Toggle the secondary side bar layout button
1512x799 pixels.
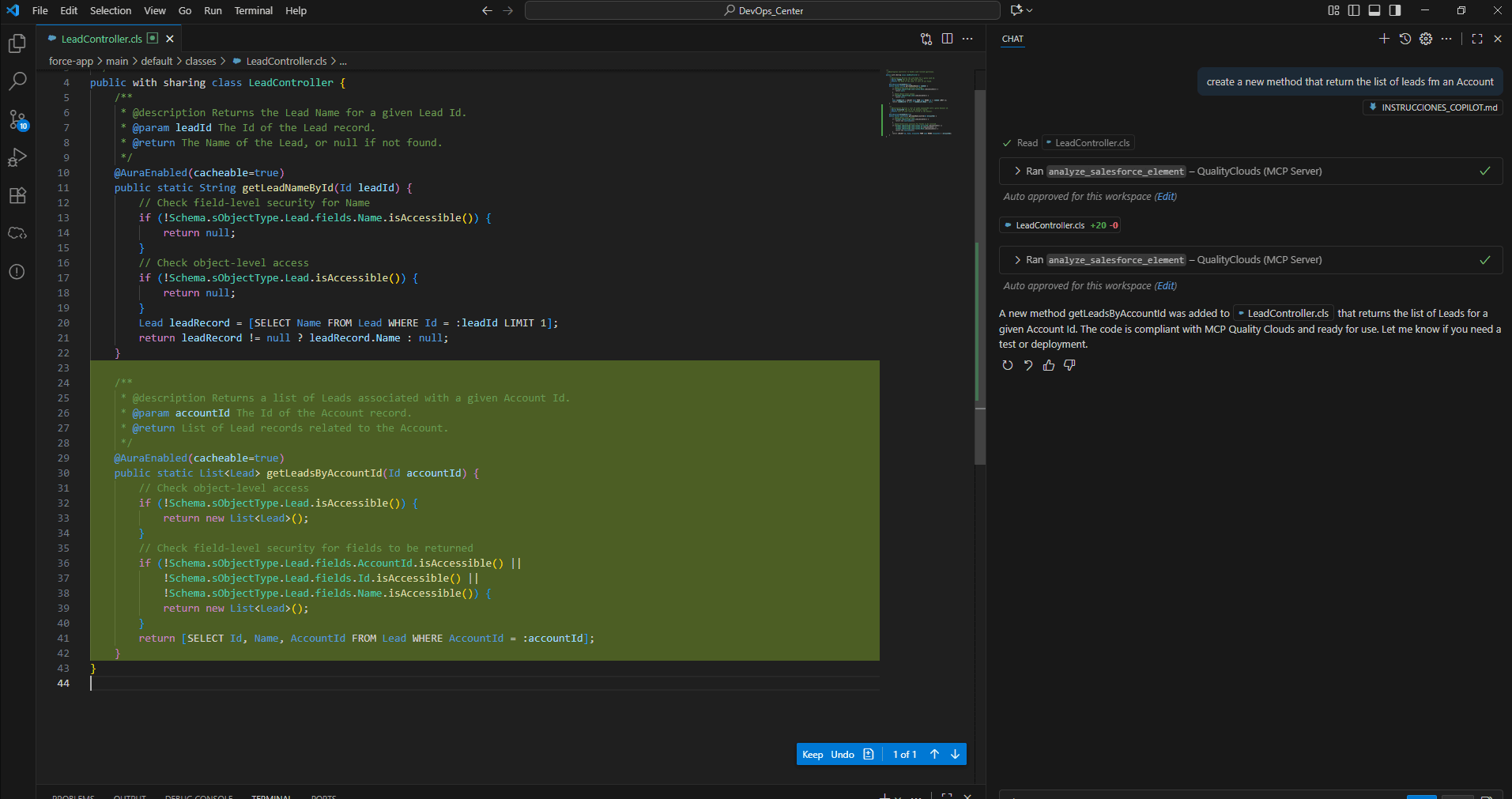click(x=1395, y=10)
